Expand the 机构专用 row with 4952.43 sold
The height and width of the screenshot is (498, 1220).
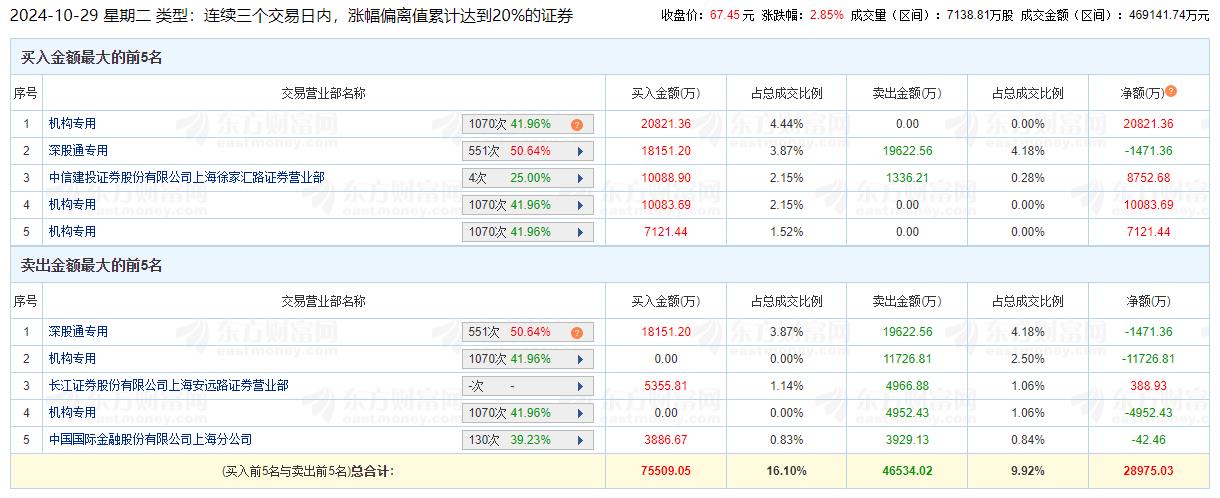[580, 413]
